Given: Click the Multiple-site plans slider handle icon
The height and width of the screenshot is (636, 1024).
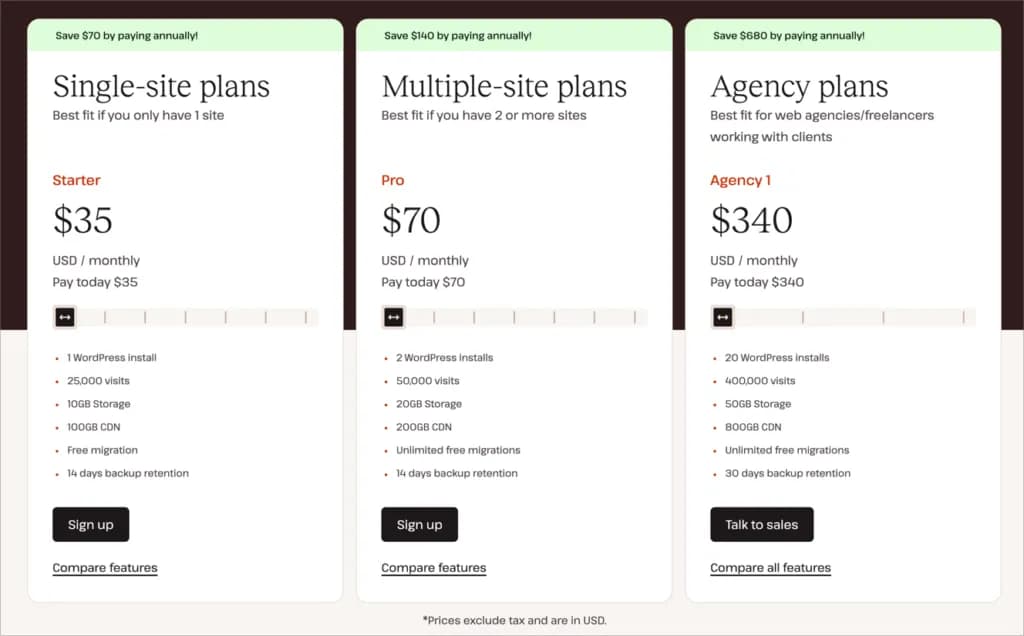Looking at the screenshot, I should pyautogui.click(x=394, y=317).
